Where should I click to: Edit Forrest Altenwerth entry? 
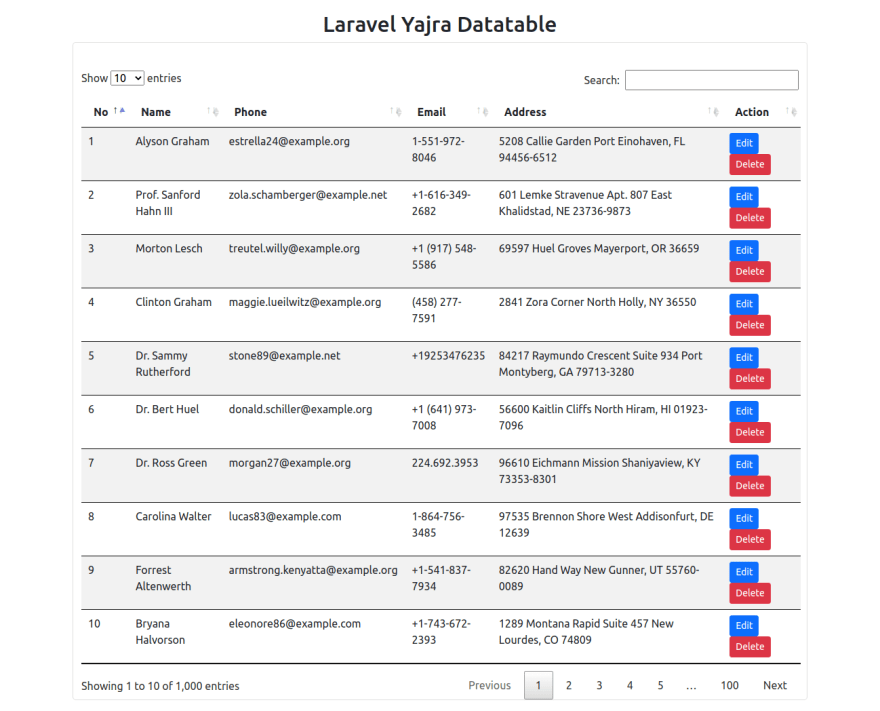click(x=744, y=572)
